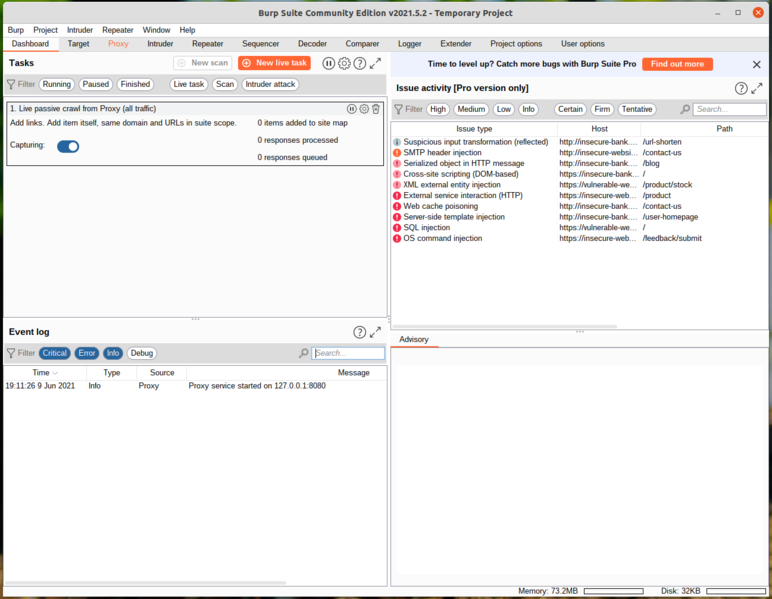
Task: Pause all tasks in Tasks panel header
Action: 329,63
